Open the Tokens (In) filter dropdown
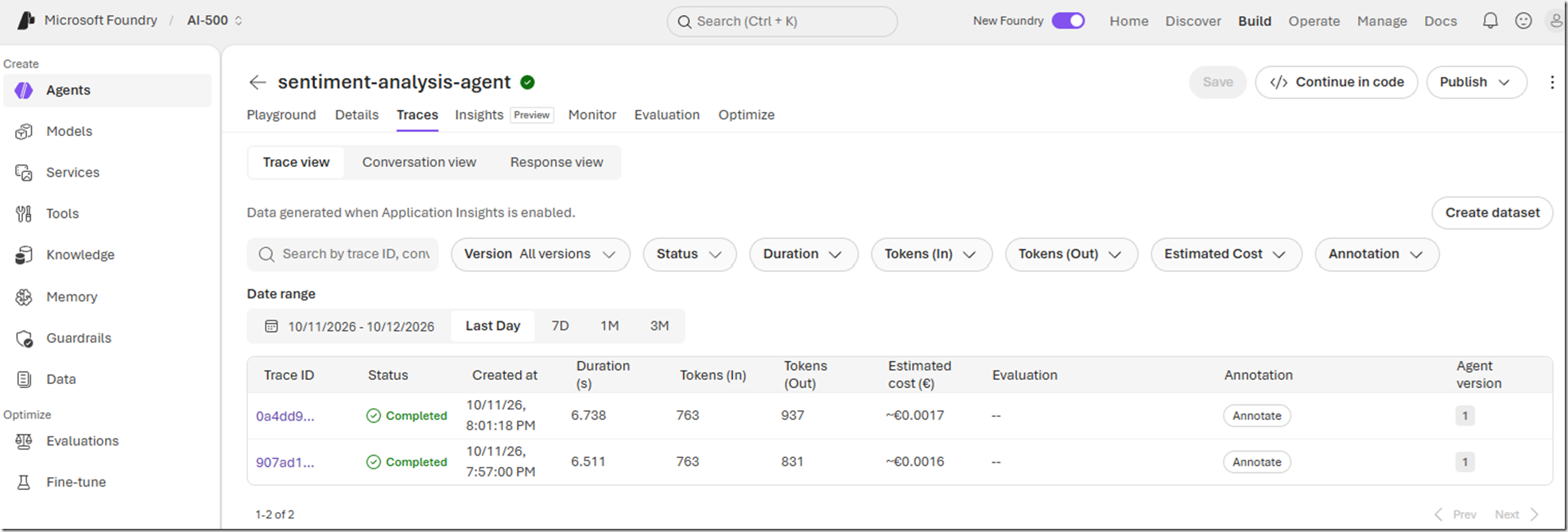Viewport: 1568px width, 532px height. coord(931,254)
